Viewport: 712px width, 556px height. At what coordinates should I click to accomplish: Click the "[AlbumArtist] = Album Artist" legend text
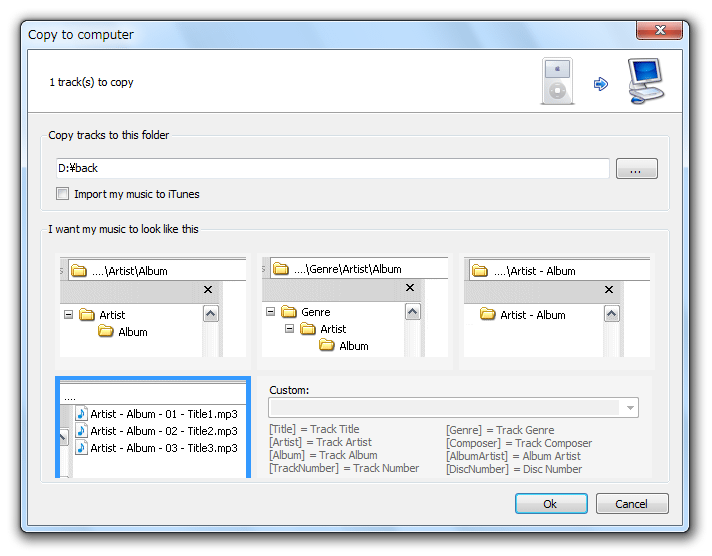514,456
